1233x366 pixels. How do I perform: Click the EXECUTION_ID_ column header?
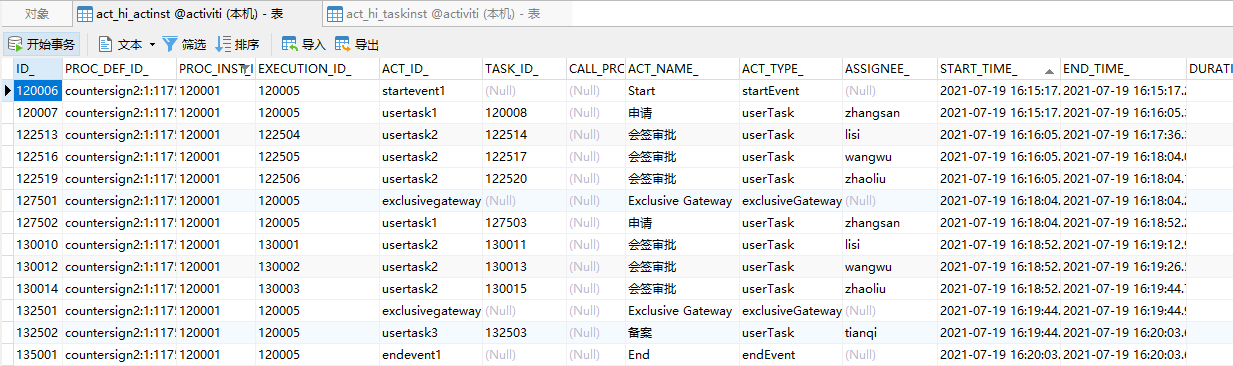(x=317, y=68)
